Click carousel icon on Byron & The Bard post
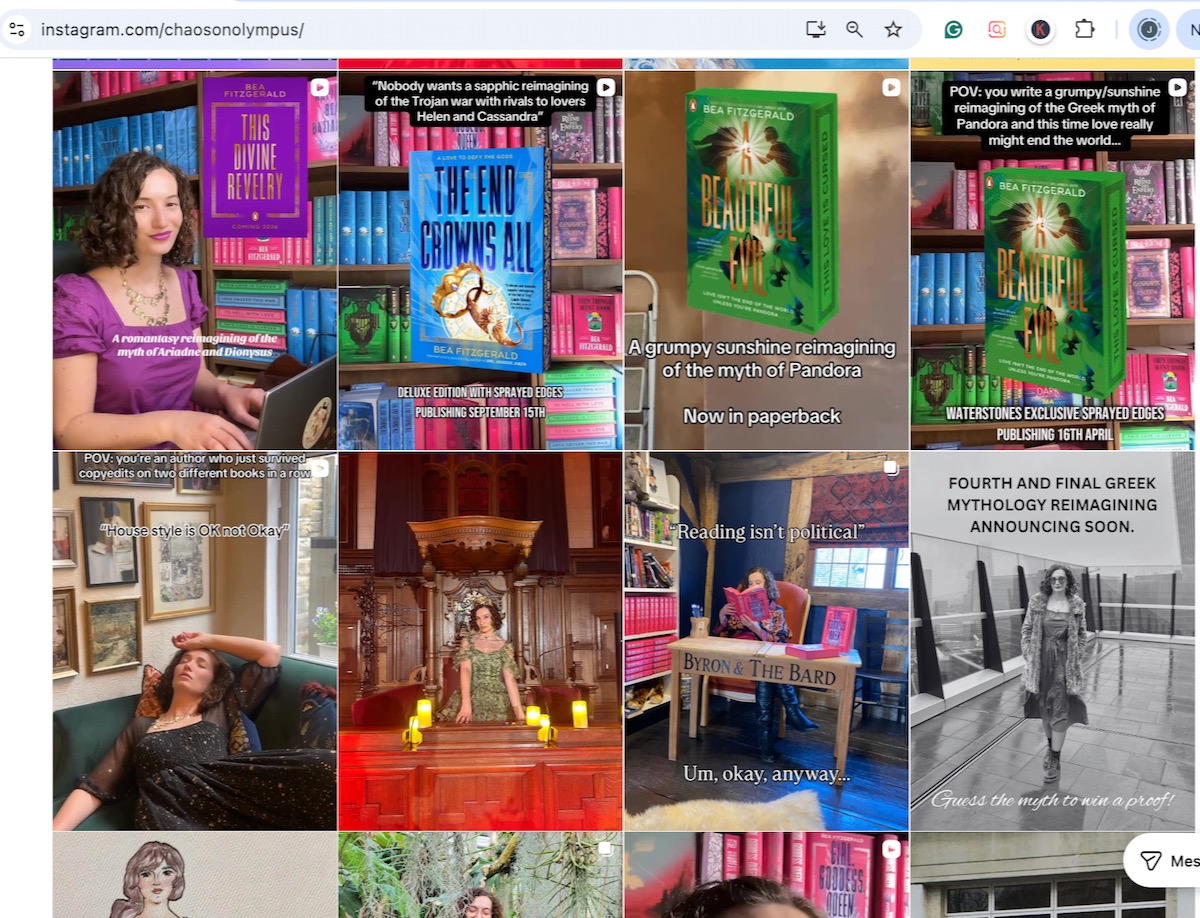 coord(891,468)
